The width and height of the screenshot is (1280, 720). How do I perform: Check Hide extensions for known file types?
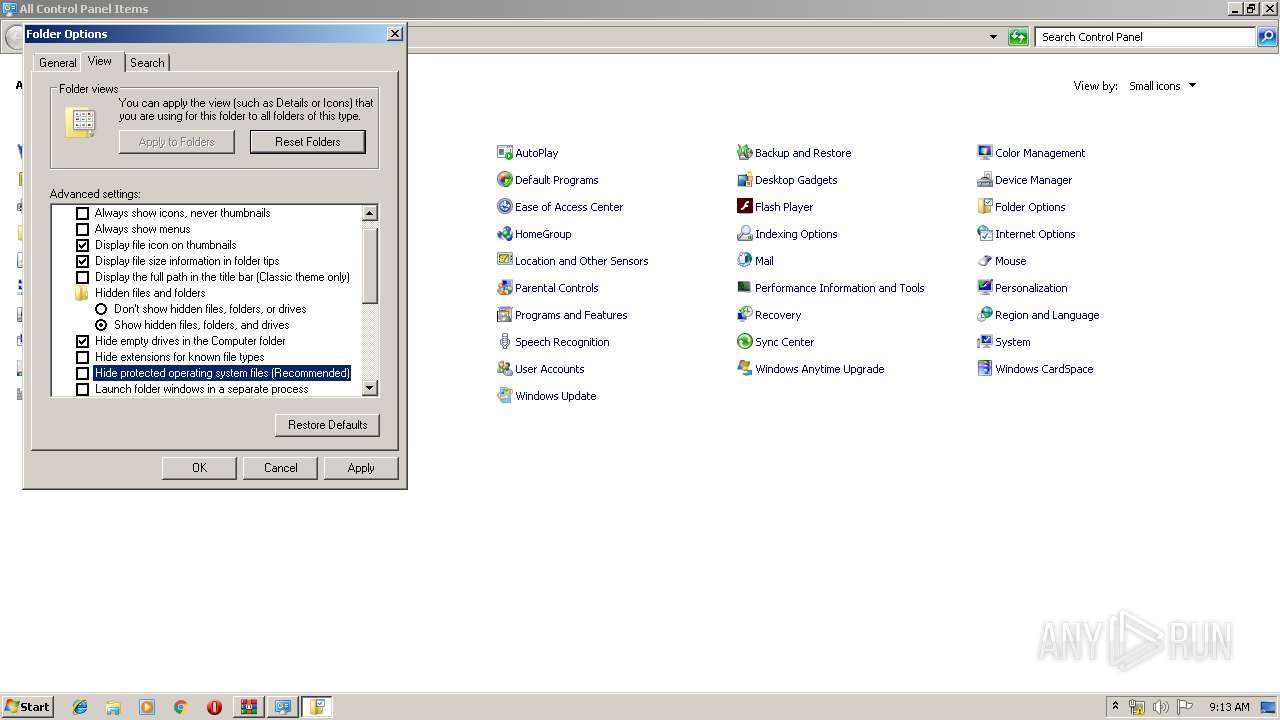82,357
